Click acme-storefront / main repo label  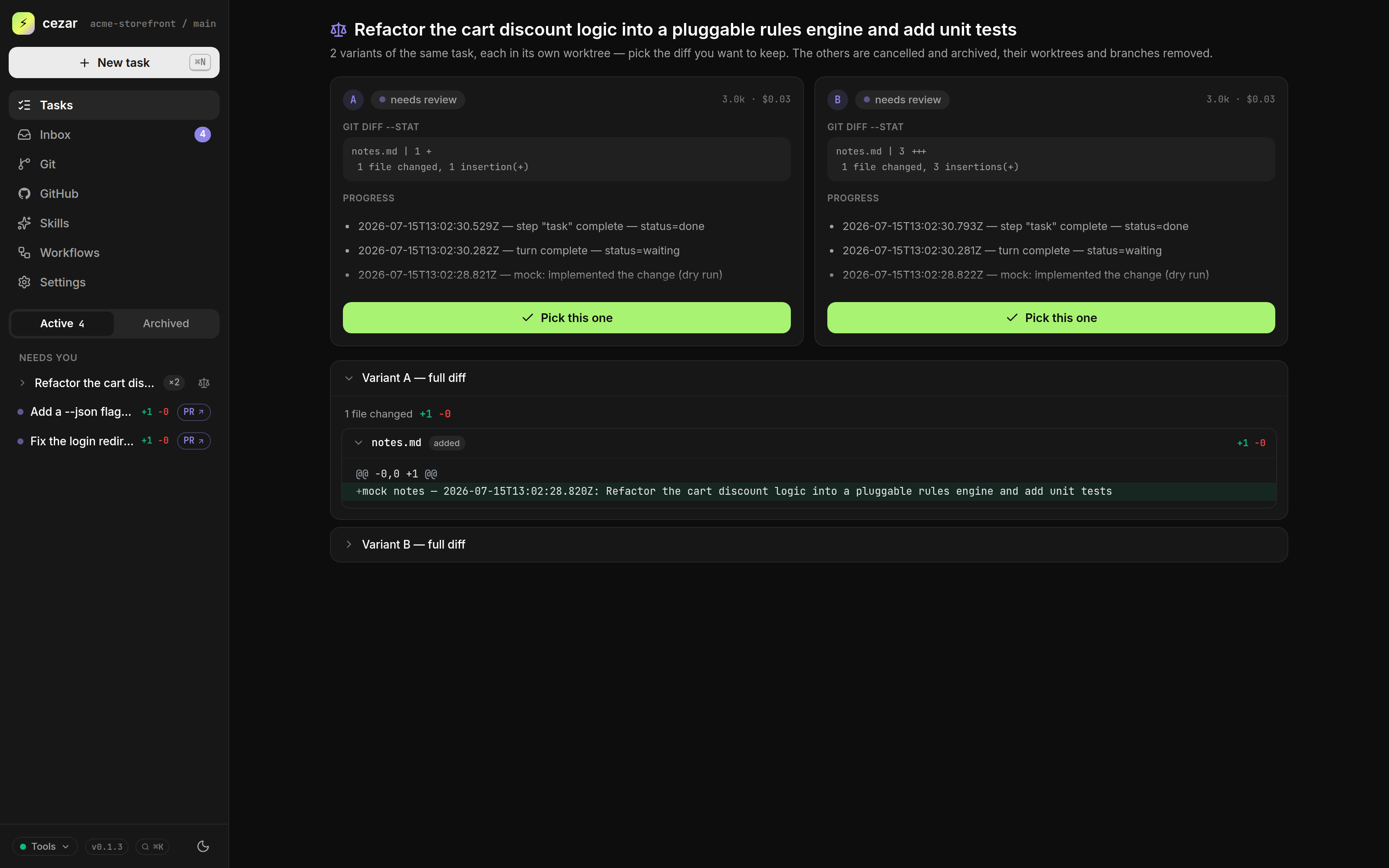point(153,23)
